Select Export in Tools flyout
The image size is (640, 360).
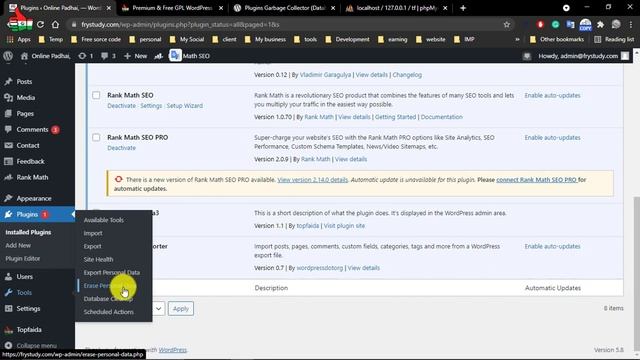[93, 246]
